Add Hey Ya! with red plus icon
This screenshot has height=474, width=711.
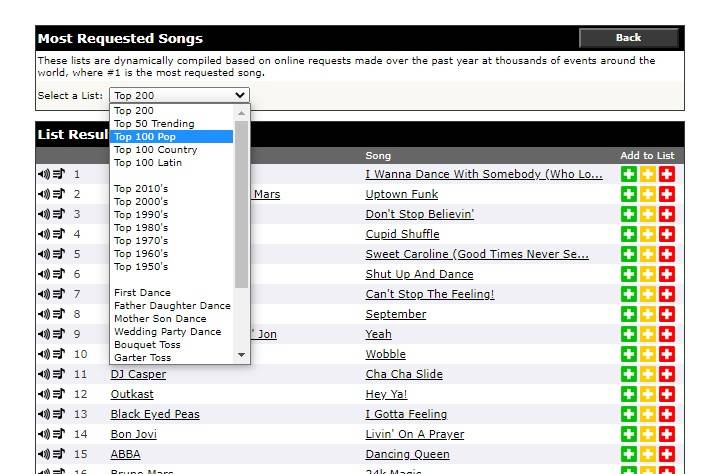coord(667,394)
